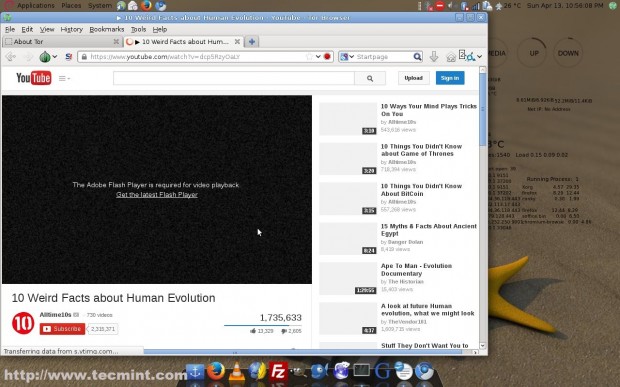Open the terminal monitor icon in dock
Image resolution: width=620 pixels, height=387 pixels.
tap(361, 371)
